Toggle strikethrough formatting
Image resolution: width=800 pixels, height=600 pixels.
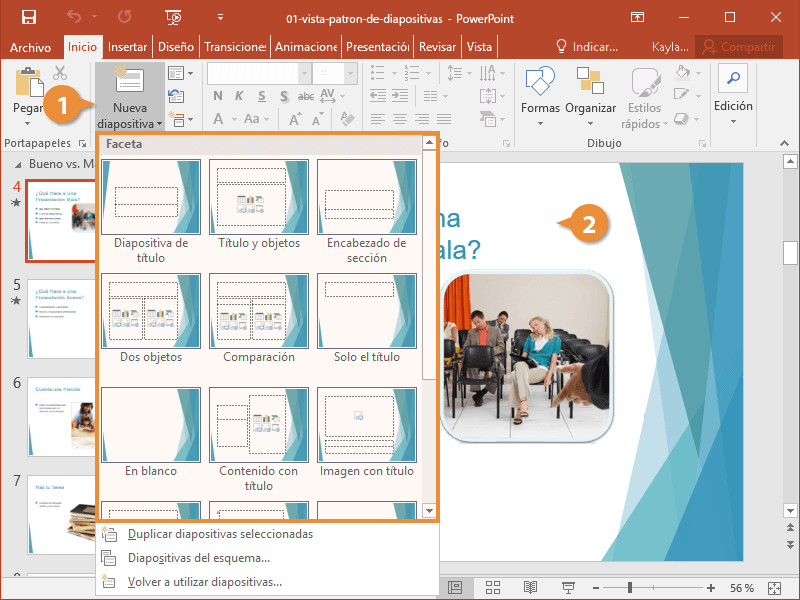[306, 95]
